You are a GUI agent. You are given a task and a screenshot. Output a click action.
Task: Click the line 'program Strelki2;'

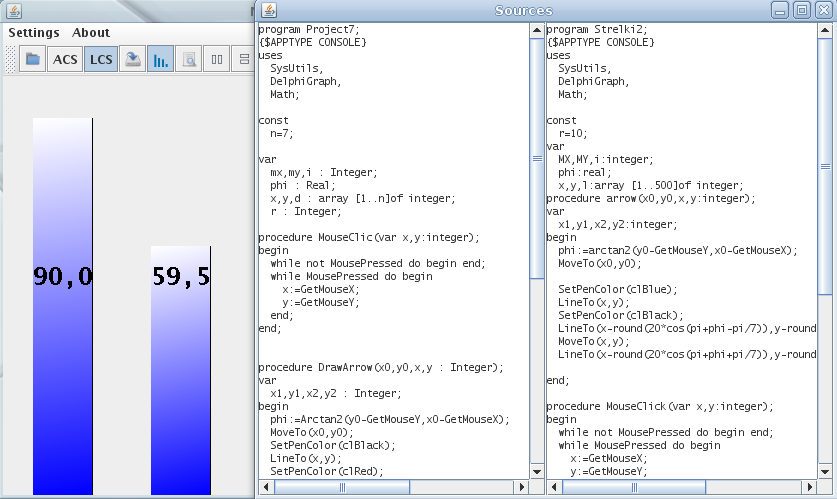coord(597,29)
